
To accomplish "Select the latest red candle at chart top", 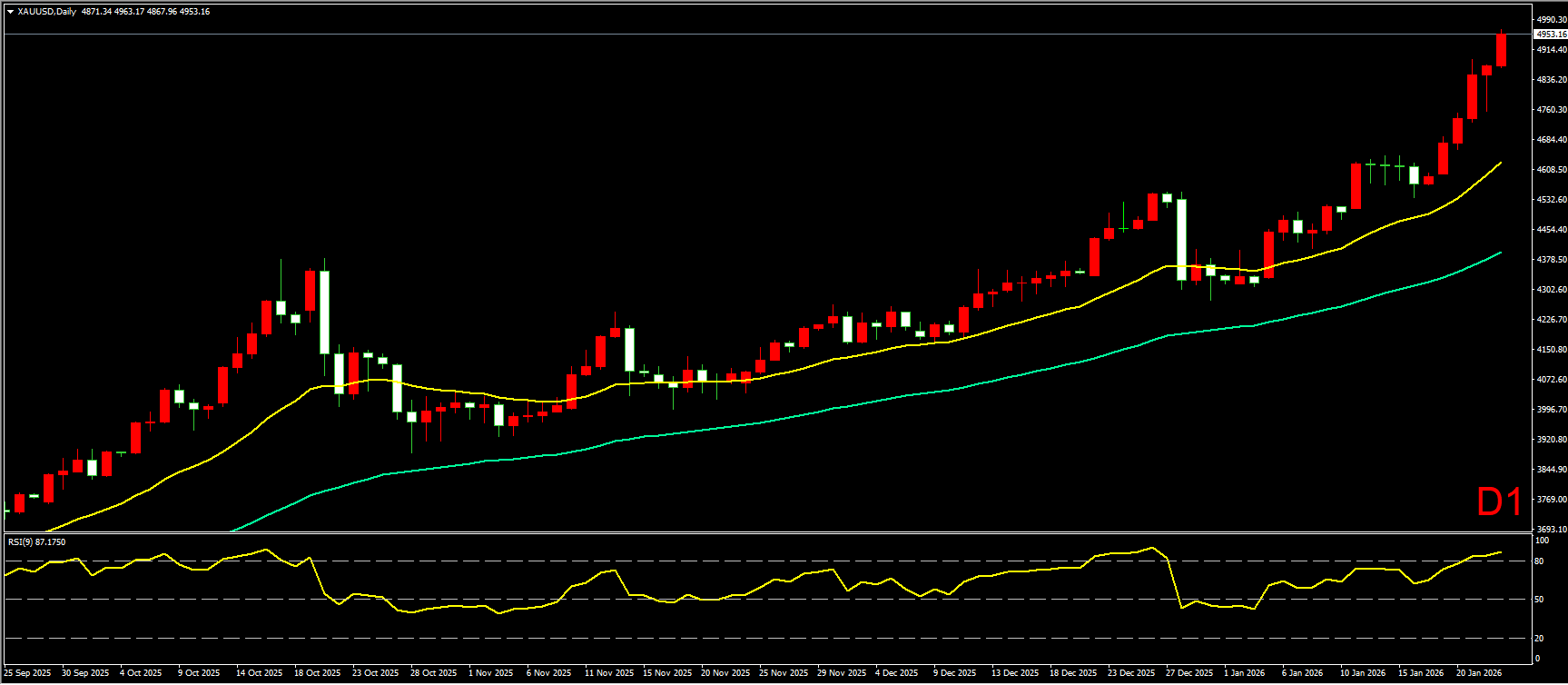I will pos(1502,50).
